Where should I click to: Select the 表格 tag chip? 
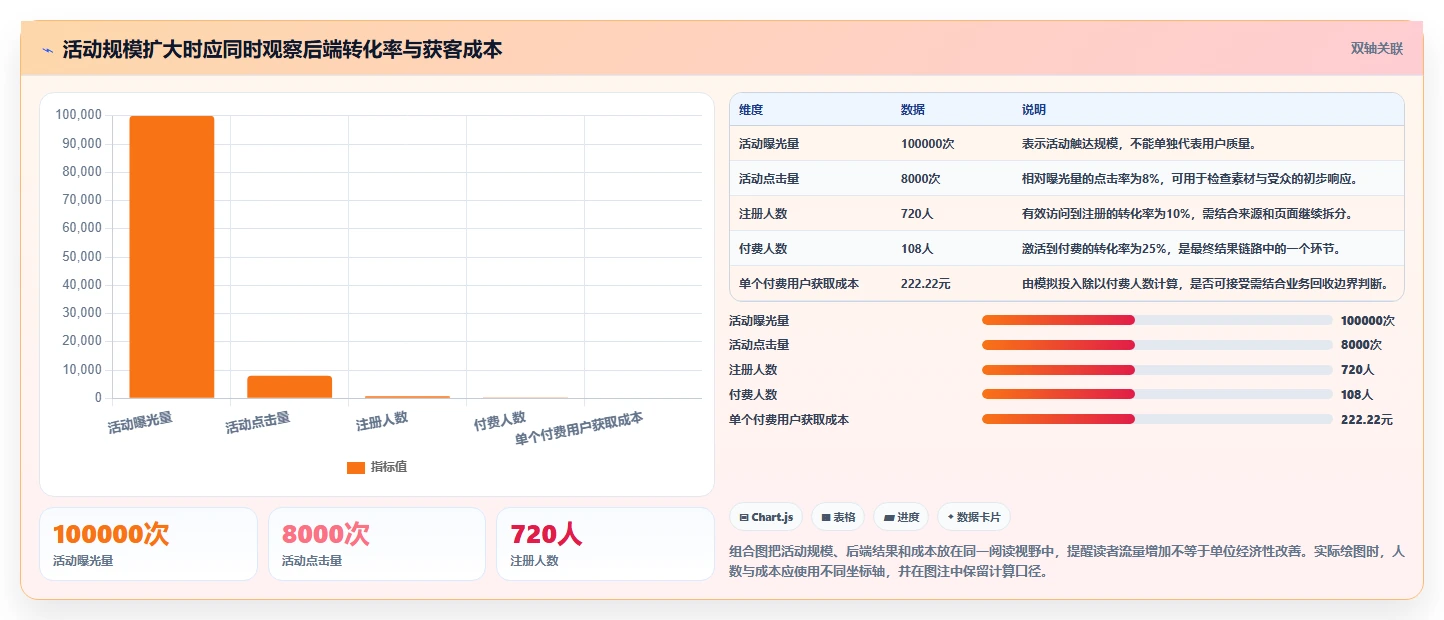(838, 517)
